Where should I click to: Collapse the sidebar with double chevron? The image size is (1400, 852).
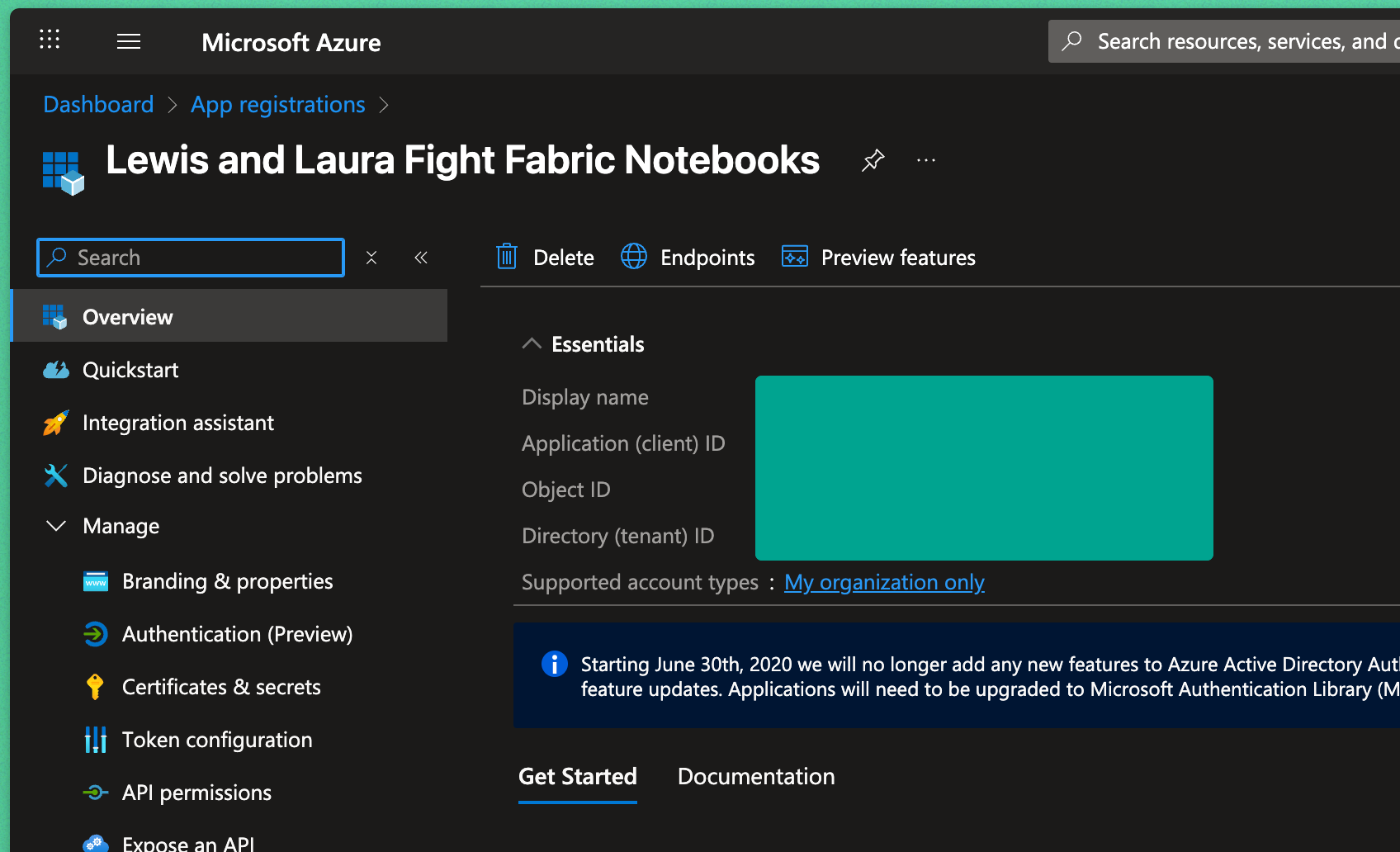coord(421,258)
